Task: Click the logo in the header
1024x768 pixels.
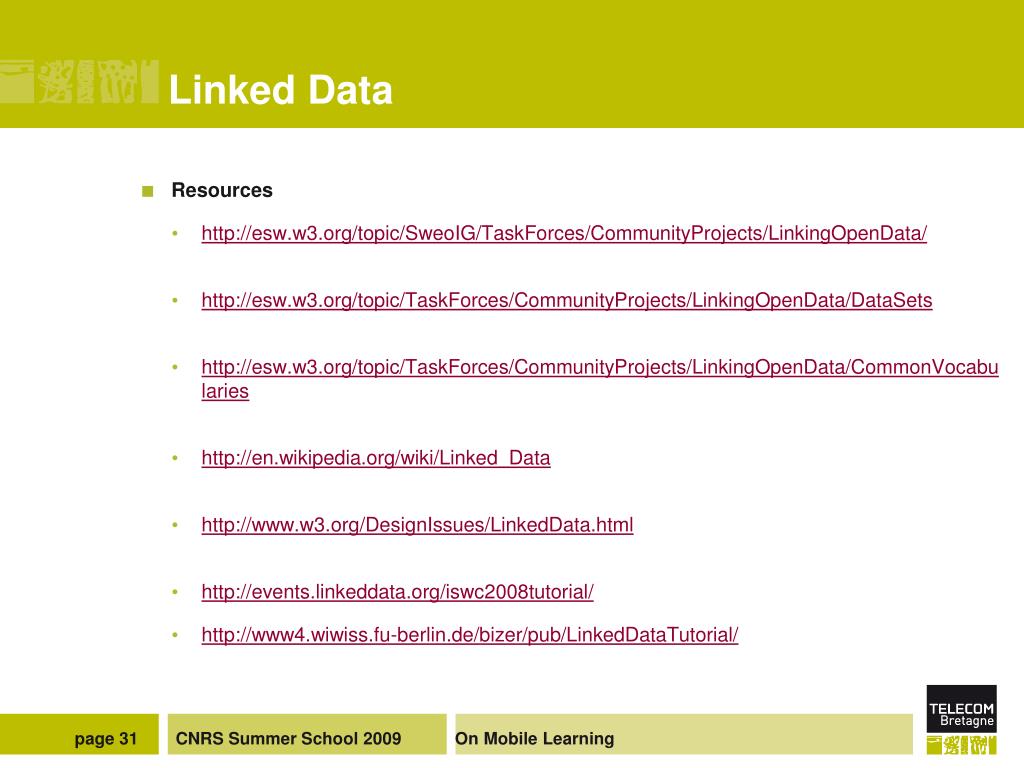Action: 79,81
